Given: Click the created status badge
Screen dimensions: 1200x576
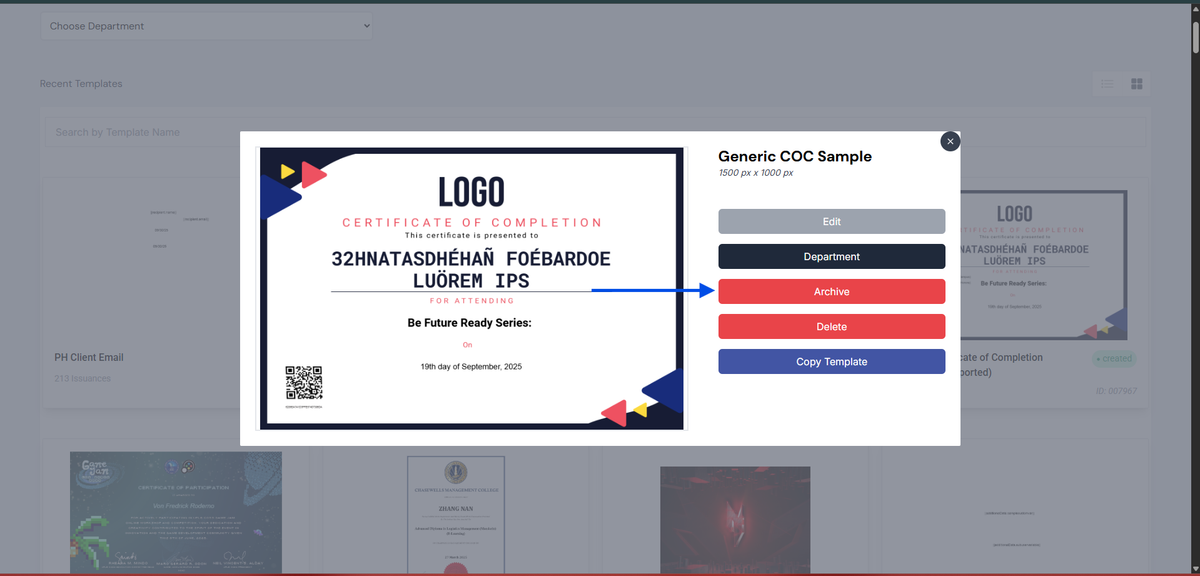Looking at the screenshot, I should [x=1113, y=358].
